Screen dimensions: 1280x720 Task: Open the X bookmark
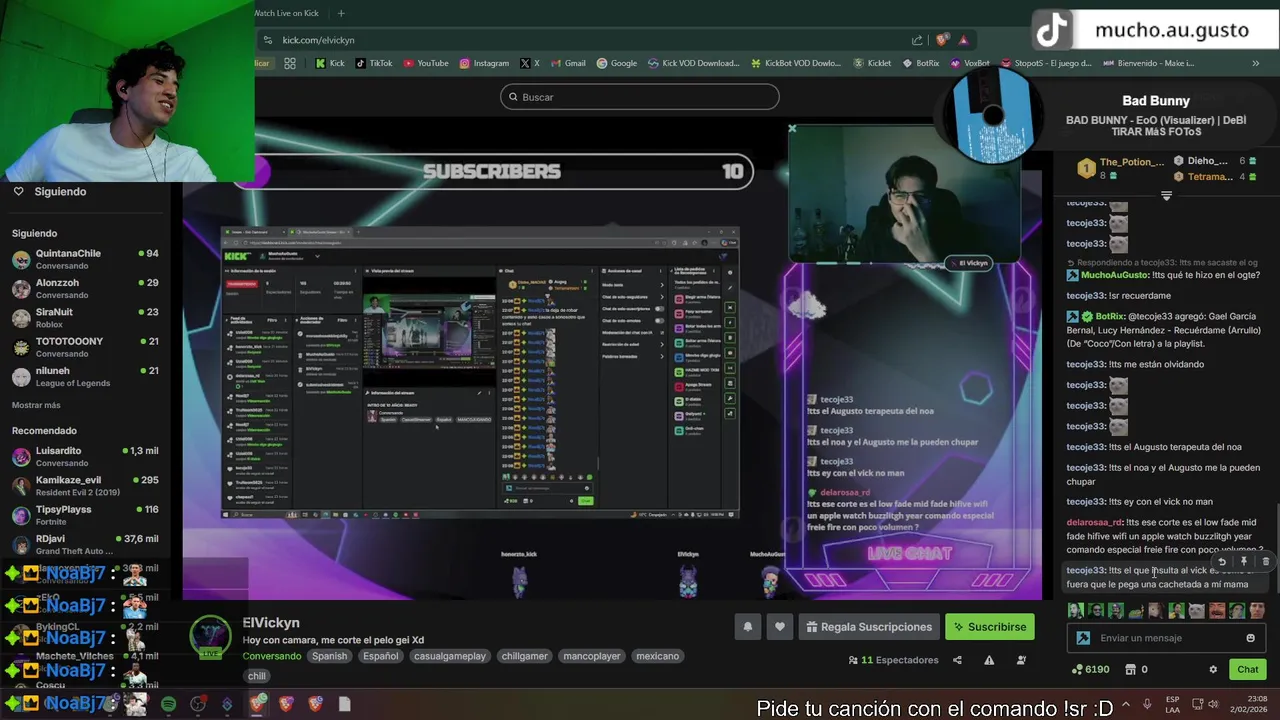[x=529, y=63]
